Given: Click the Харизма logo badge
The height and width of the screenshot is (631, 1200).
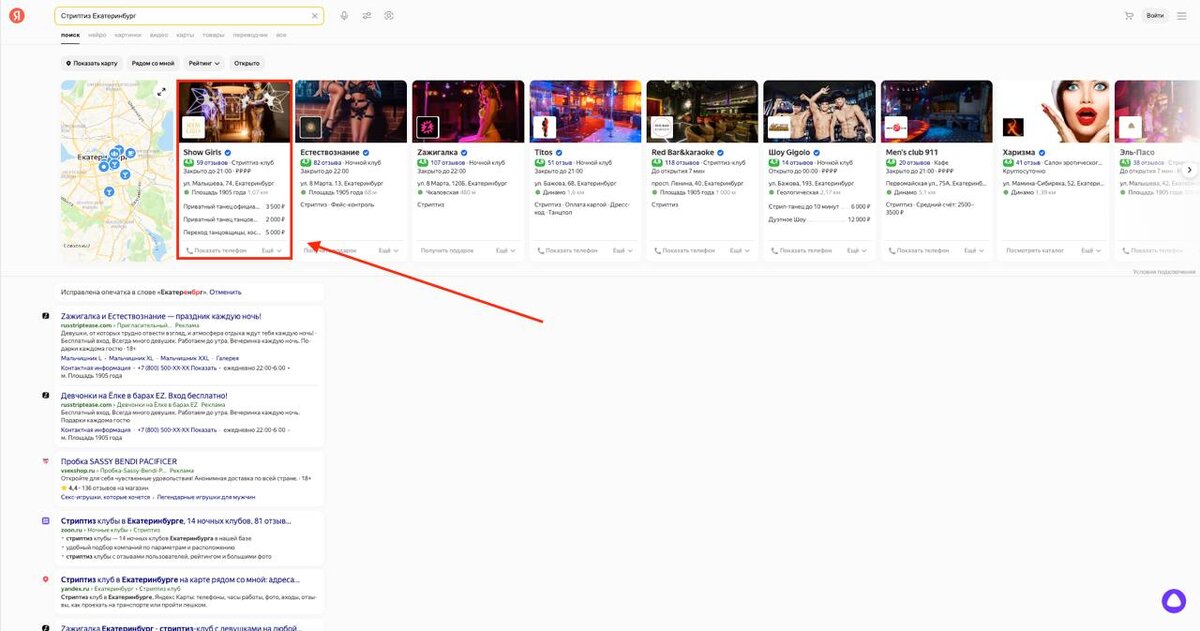Looking at the screenshot, I should pos(1013,128).
